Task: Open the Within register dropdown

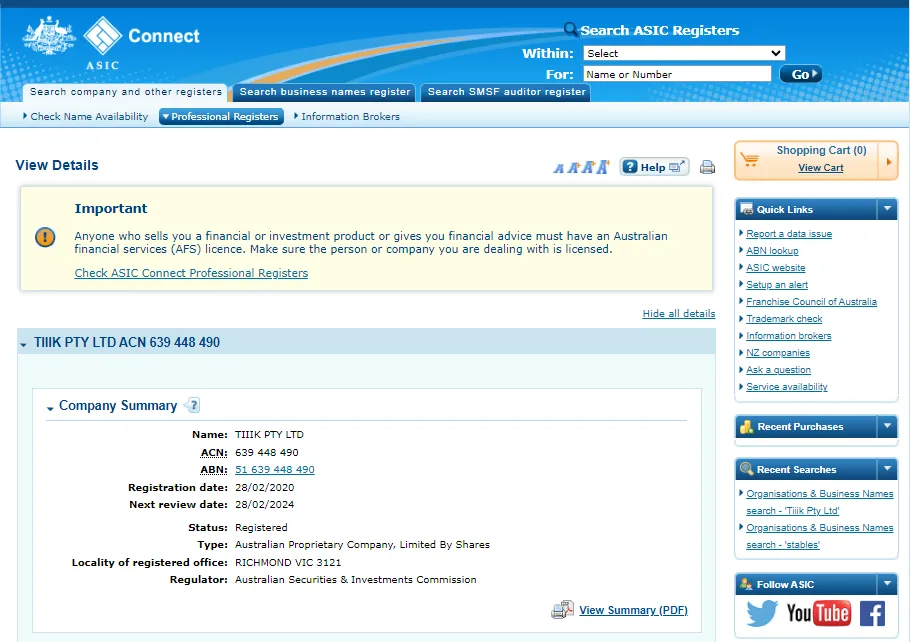Action: click(x=684, y=53)
